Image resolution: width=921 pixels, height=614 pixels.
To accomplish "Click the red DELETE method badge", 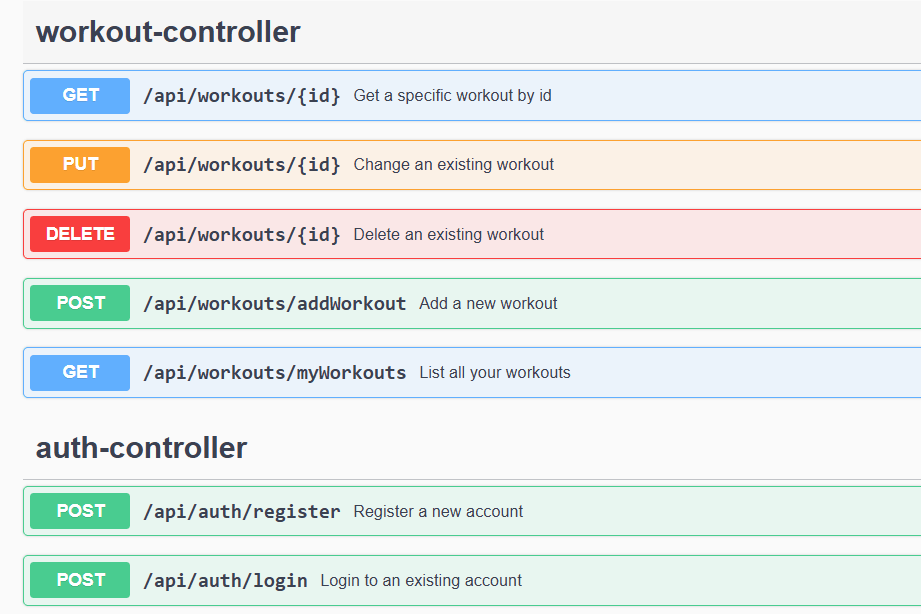I will (80, 234).
